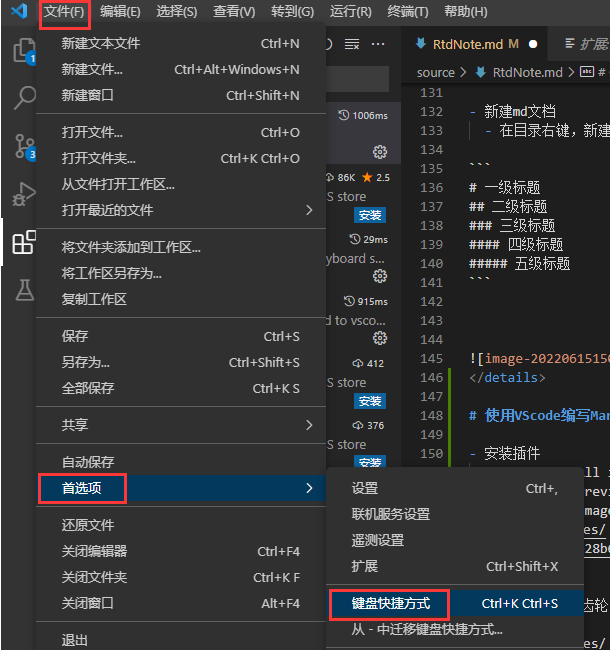The image size is (610, 650).
Task: Open the 选择(S) menu
Action: tap(177, 12)
